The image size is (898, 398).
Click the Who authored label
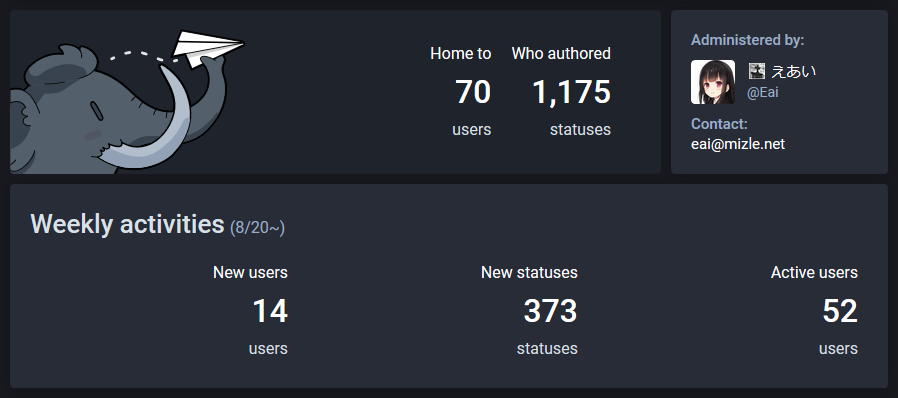point(561,54)
